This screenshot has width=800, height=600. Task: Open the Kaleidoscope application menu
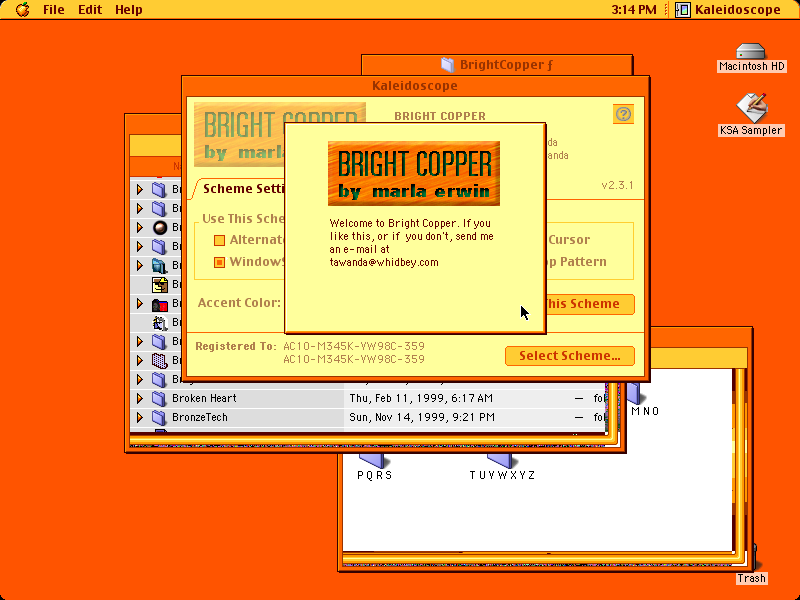728,10
